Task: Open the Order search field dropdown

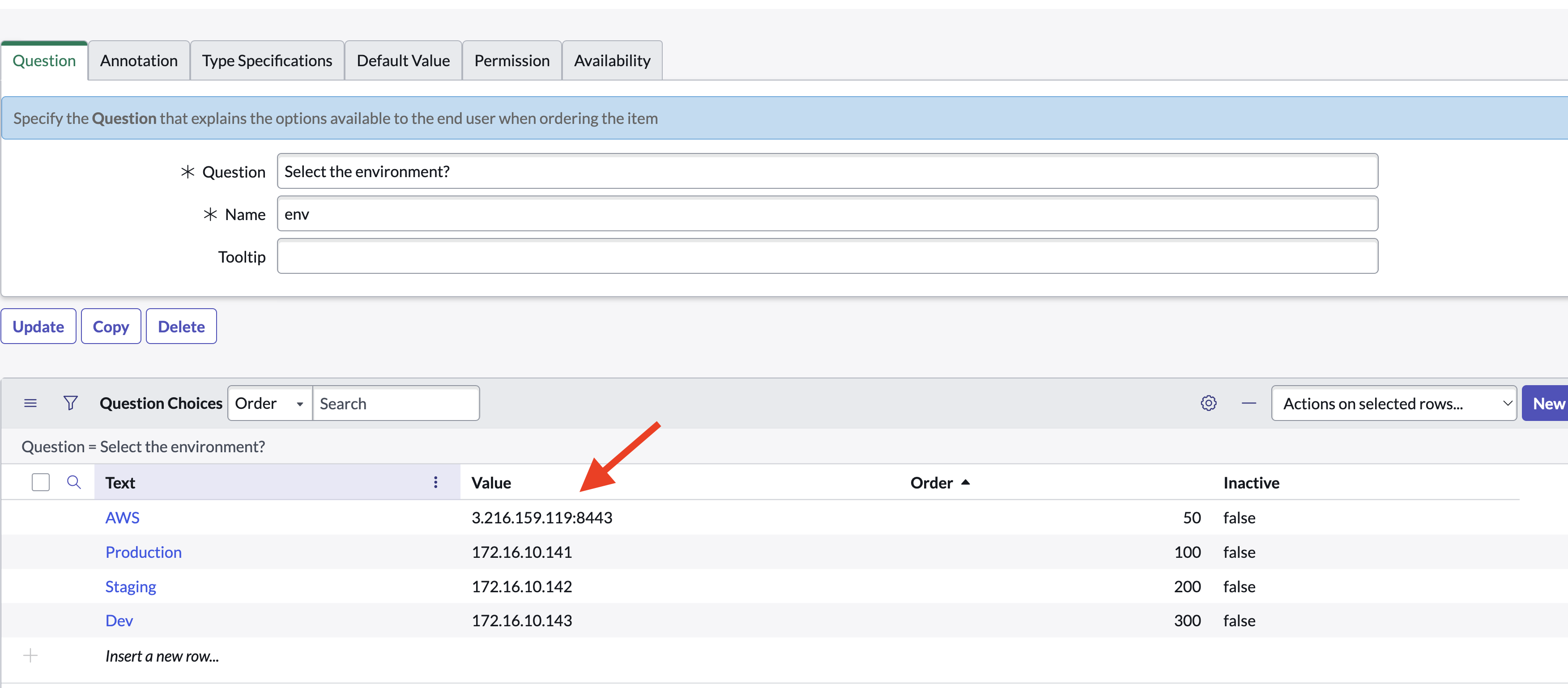Action: (270, 403)
